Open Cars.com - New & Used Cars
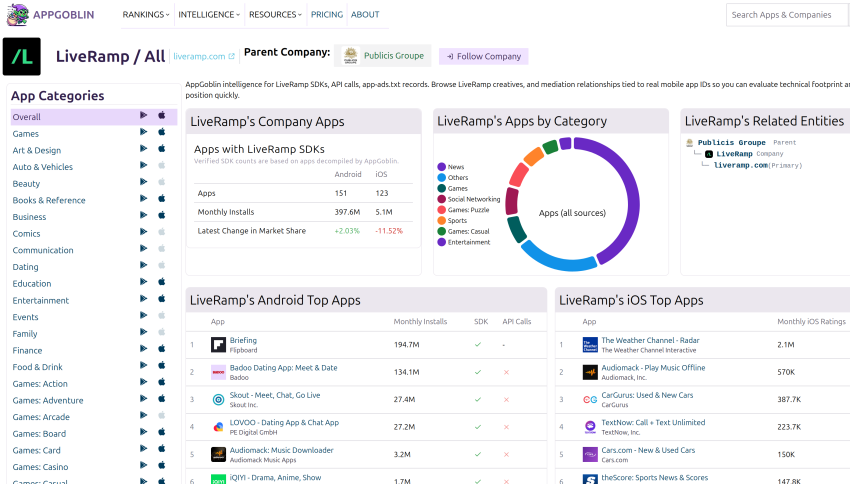 pos(648,450)
